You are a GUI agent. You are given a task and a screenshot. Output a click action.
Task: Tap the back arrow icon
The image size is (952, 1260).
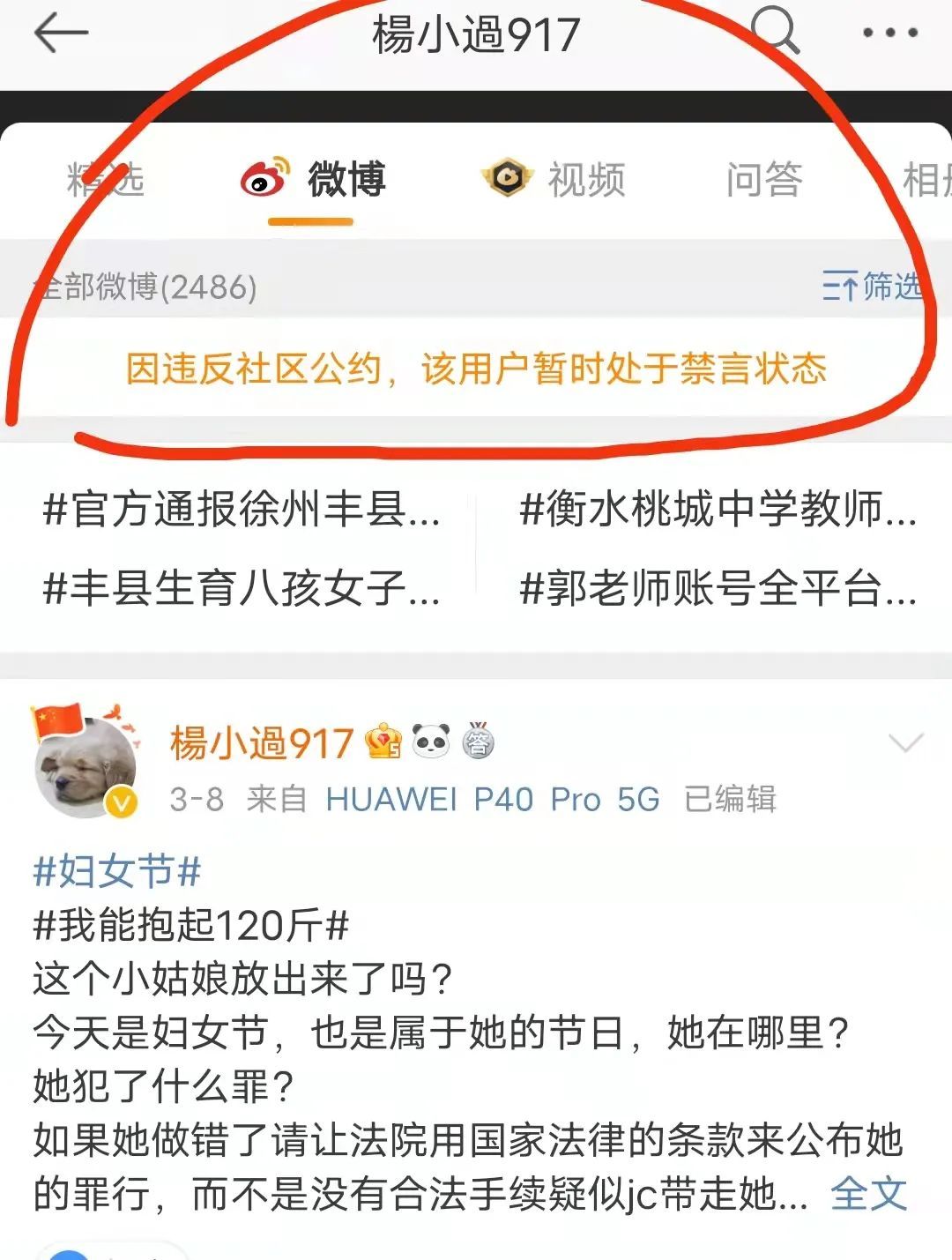point(61,34)
